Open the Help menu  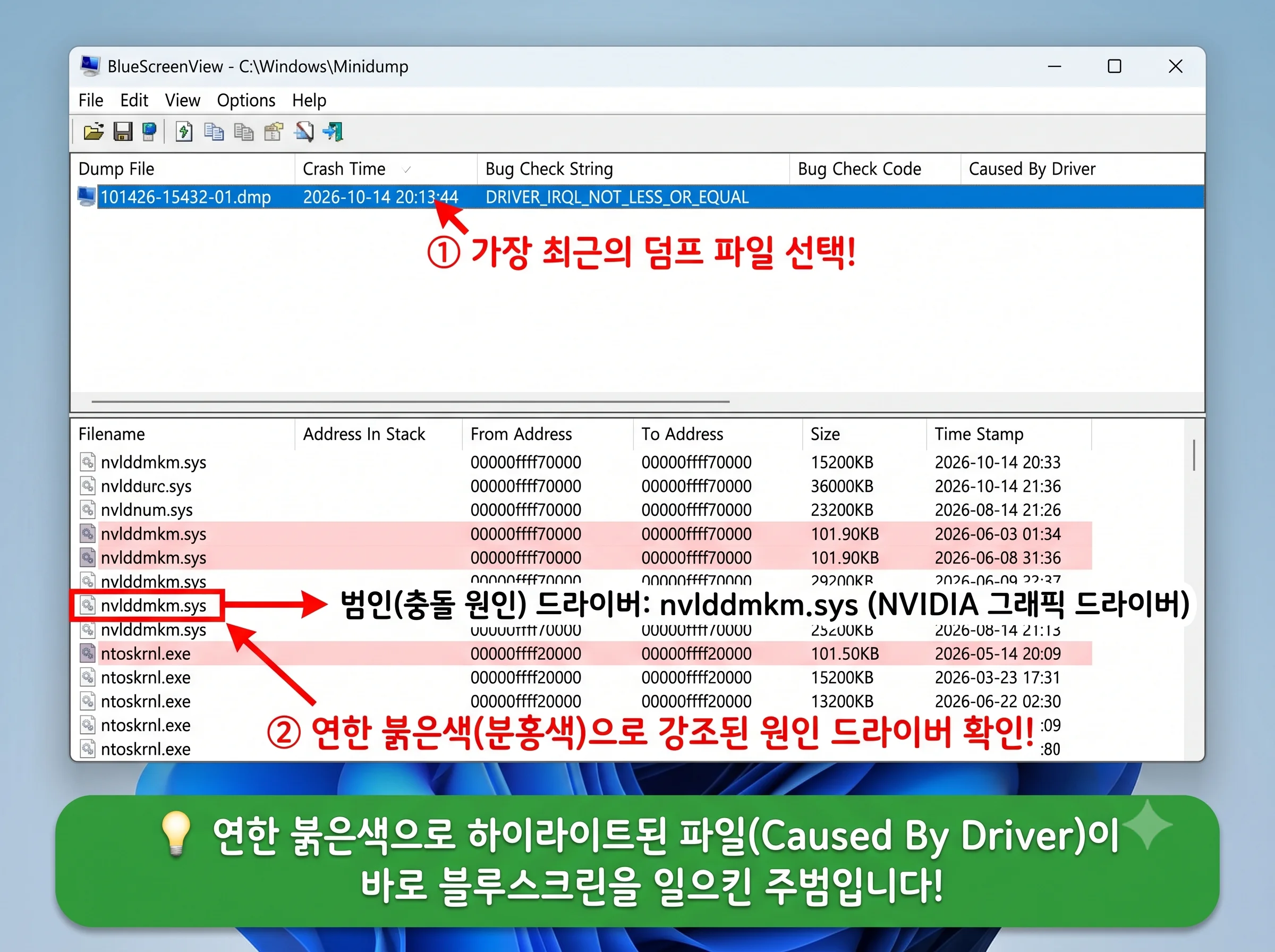[309, 100]
